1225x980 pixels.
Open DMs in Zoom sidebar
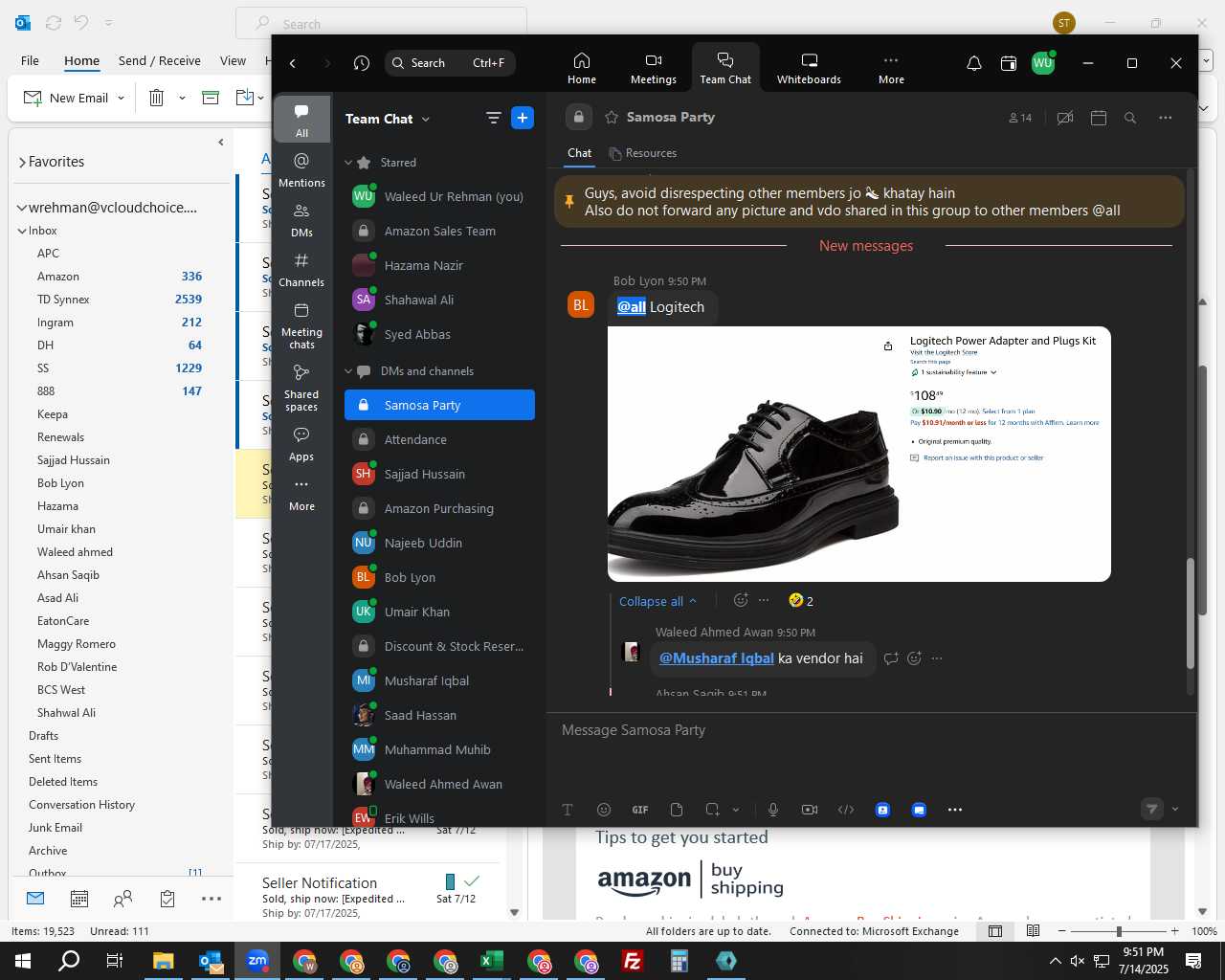tap(301, 219)
